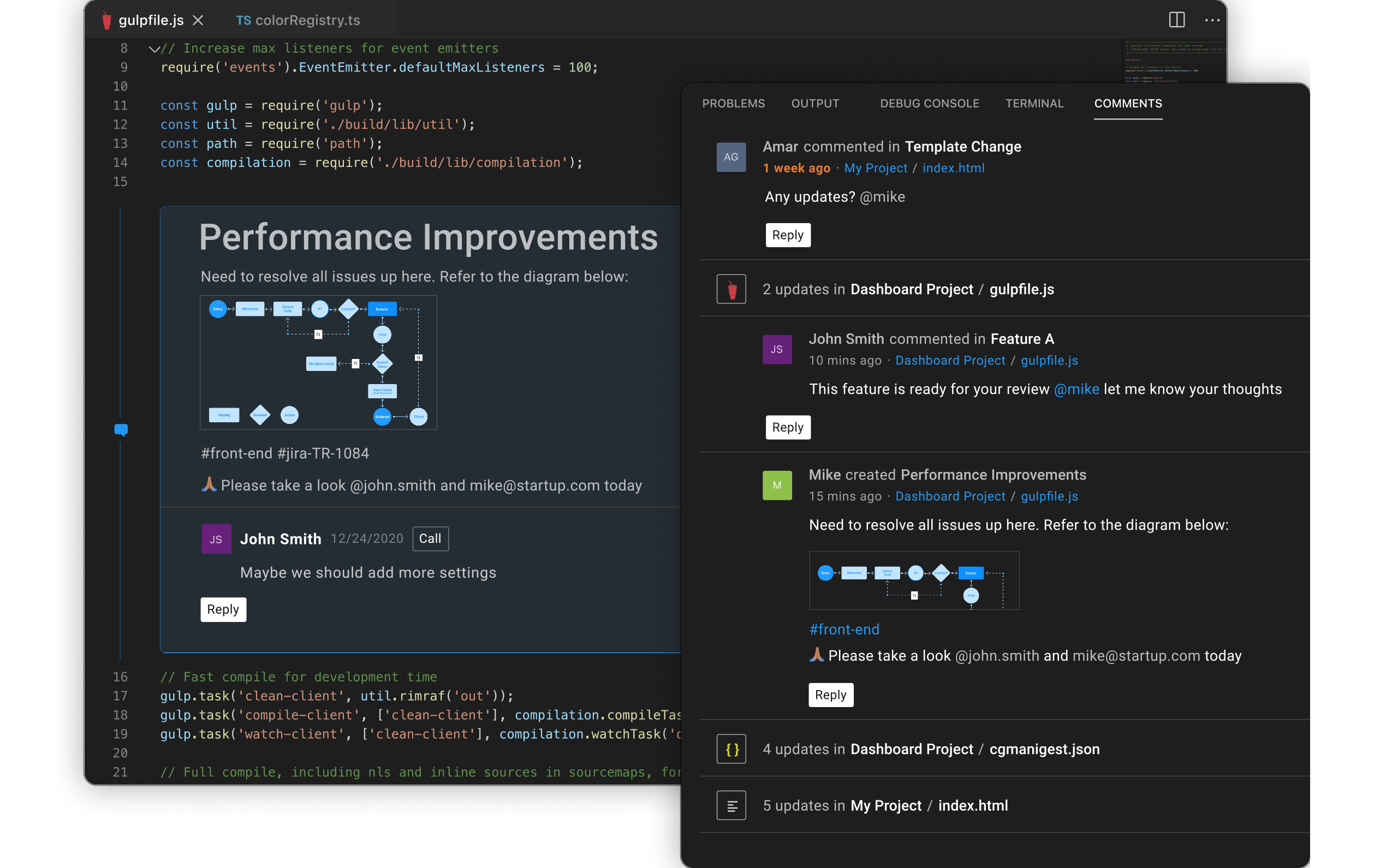Viewport: 1392px width, 868px height.
Task: Click the blue comment bubble in gutter
Action: (x=121, y=429)
